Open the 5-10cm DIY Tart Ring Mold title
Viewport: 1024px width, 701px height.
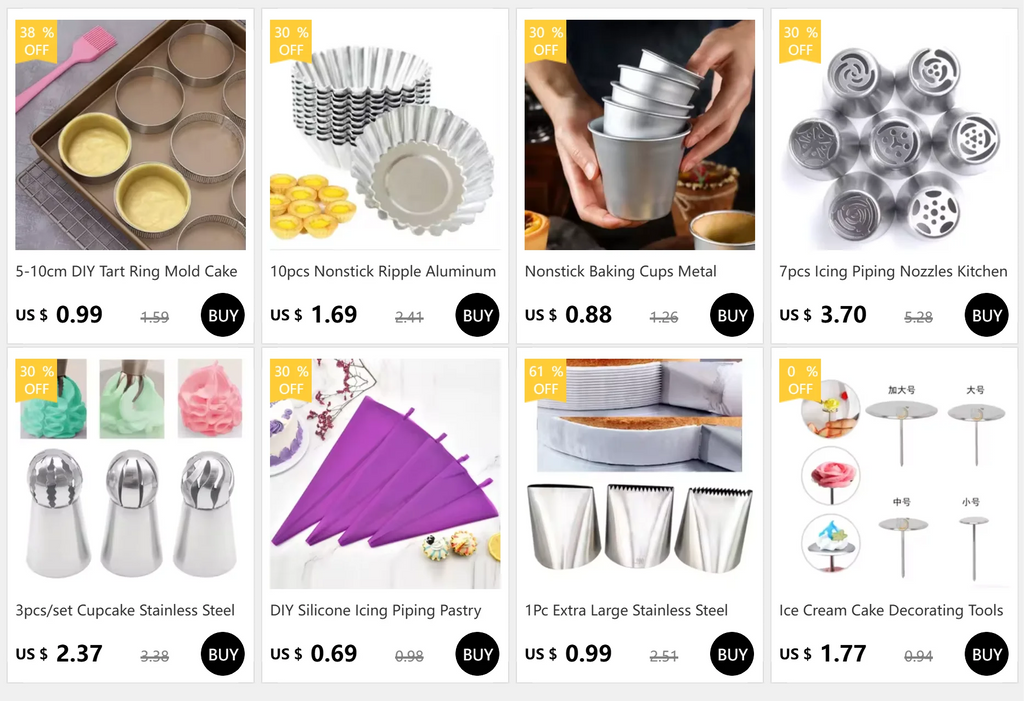[127, 271]
